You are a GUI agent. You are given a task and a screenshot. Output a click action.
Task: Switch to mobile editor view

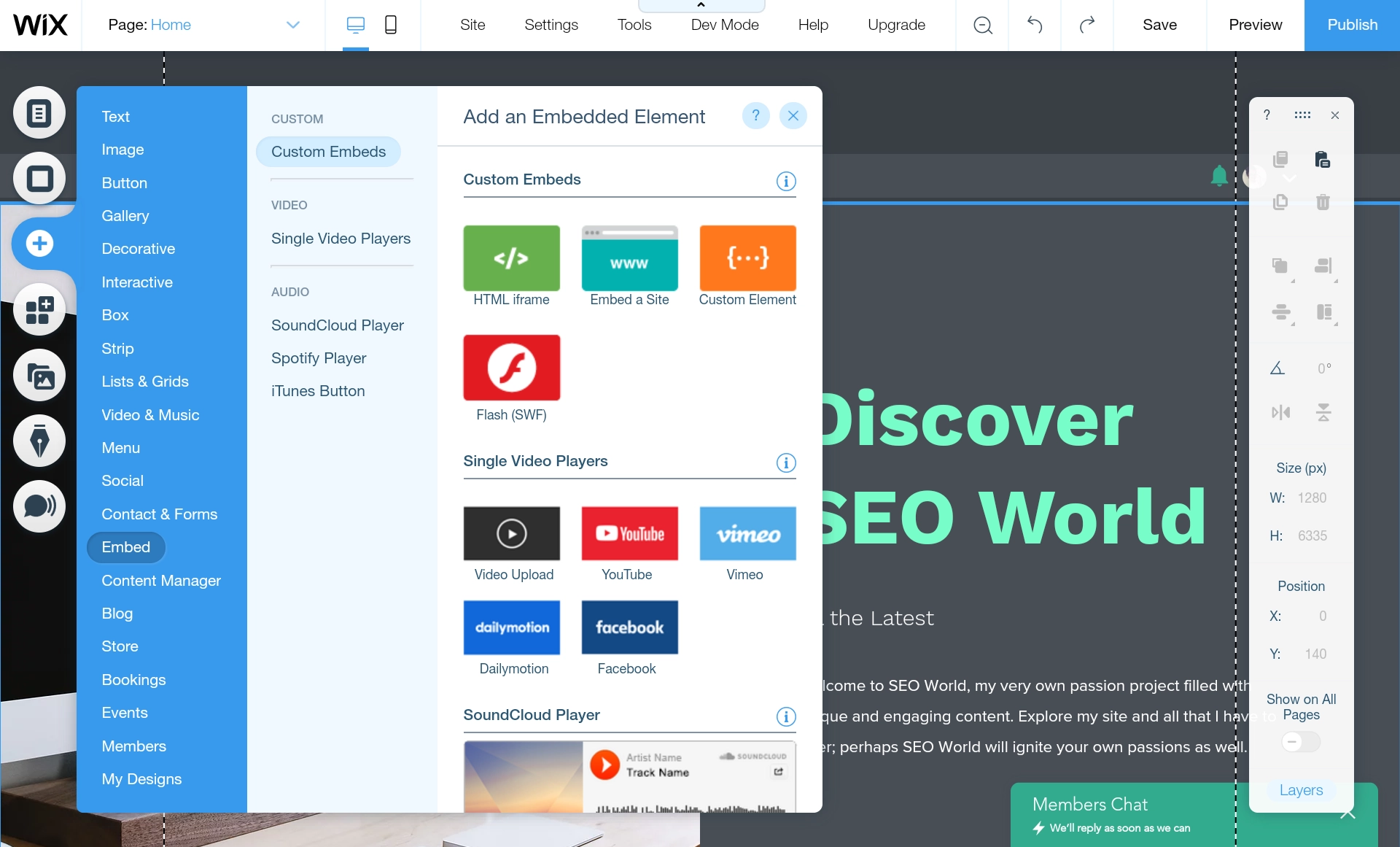coord(390,25)
